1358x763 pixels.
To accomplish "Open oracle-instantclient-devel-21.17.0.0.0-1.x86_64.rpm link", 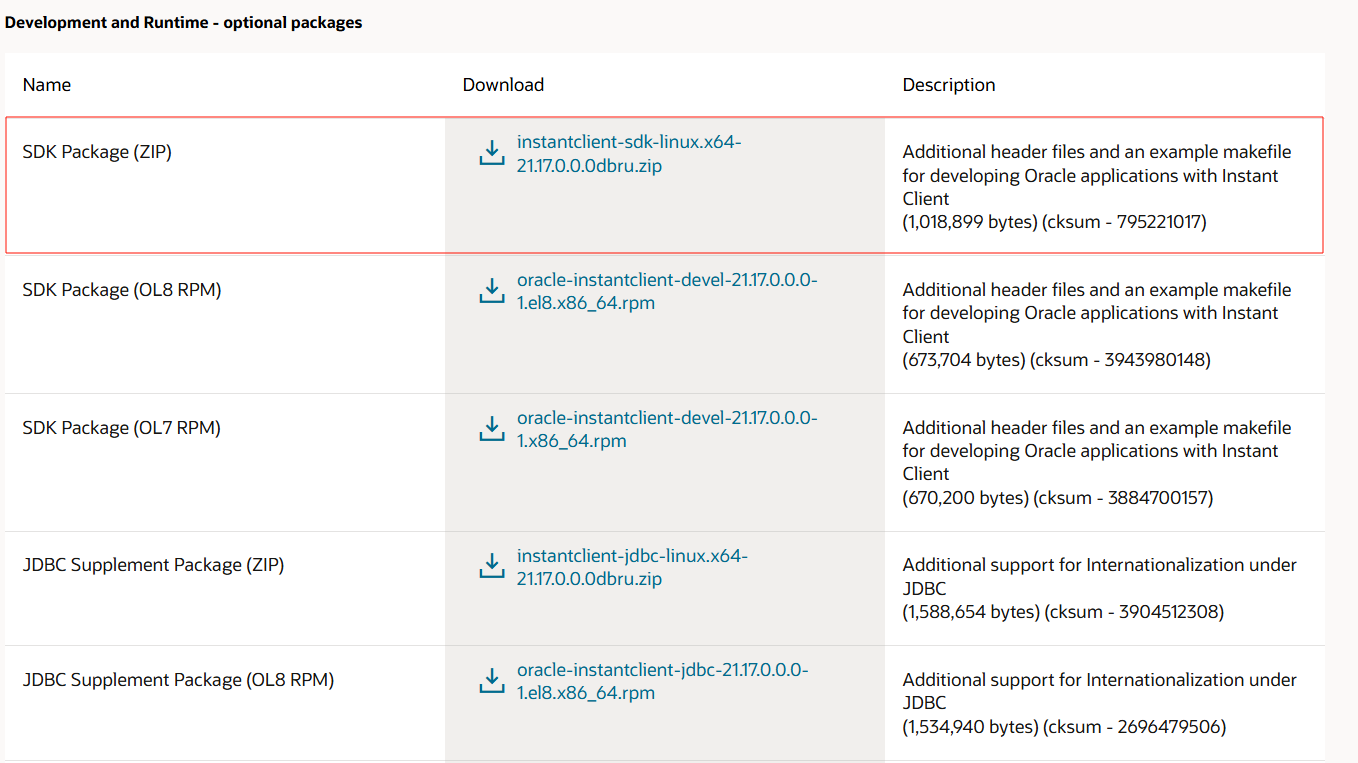I will coord(666,429).
